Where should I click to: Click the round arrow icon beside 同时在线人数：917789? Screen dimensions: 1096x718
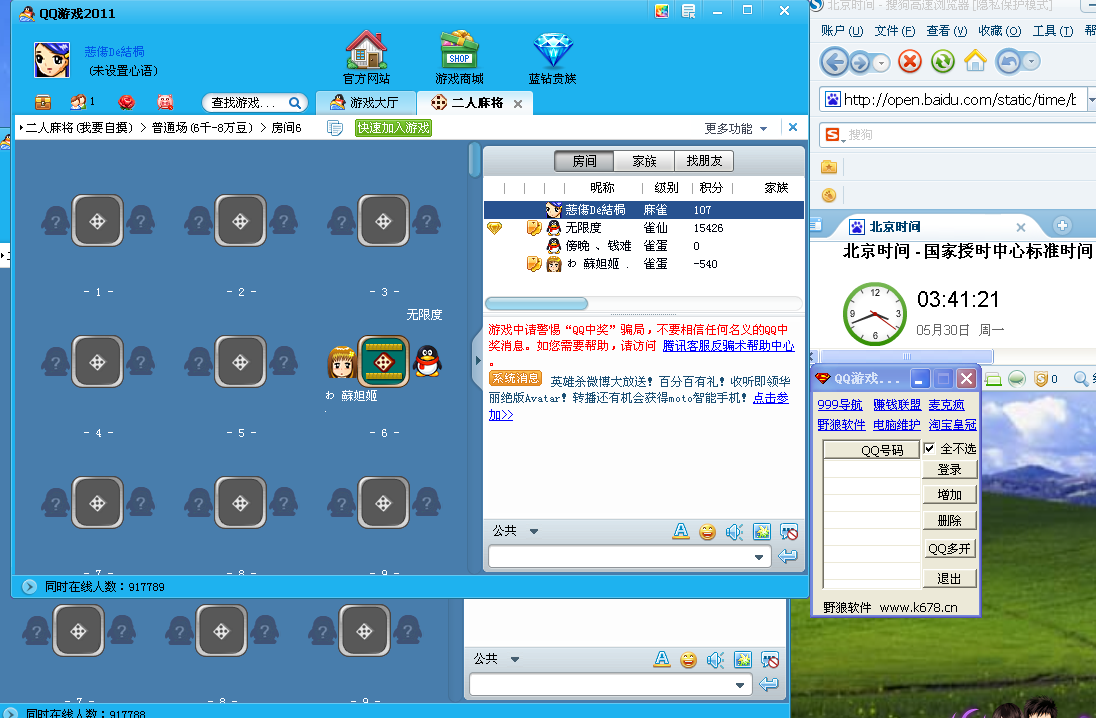click(29, 587)
